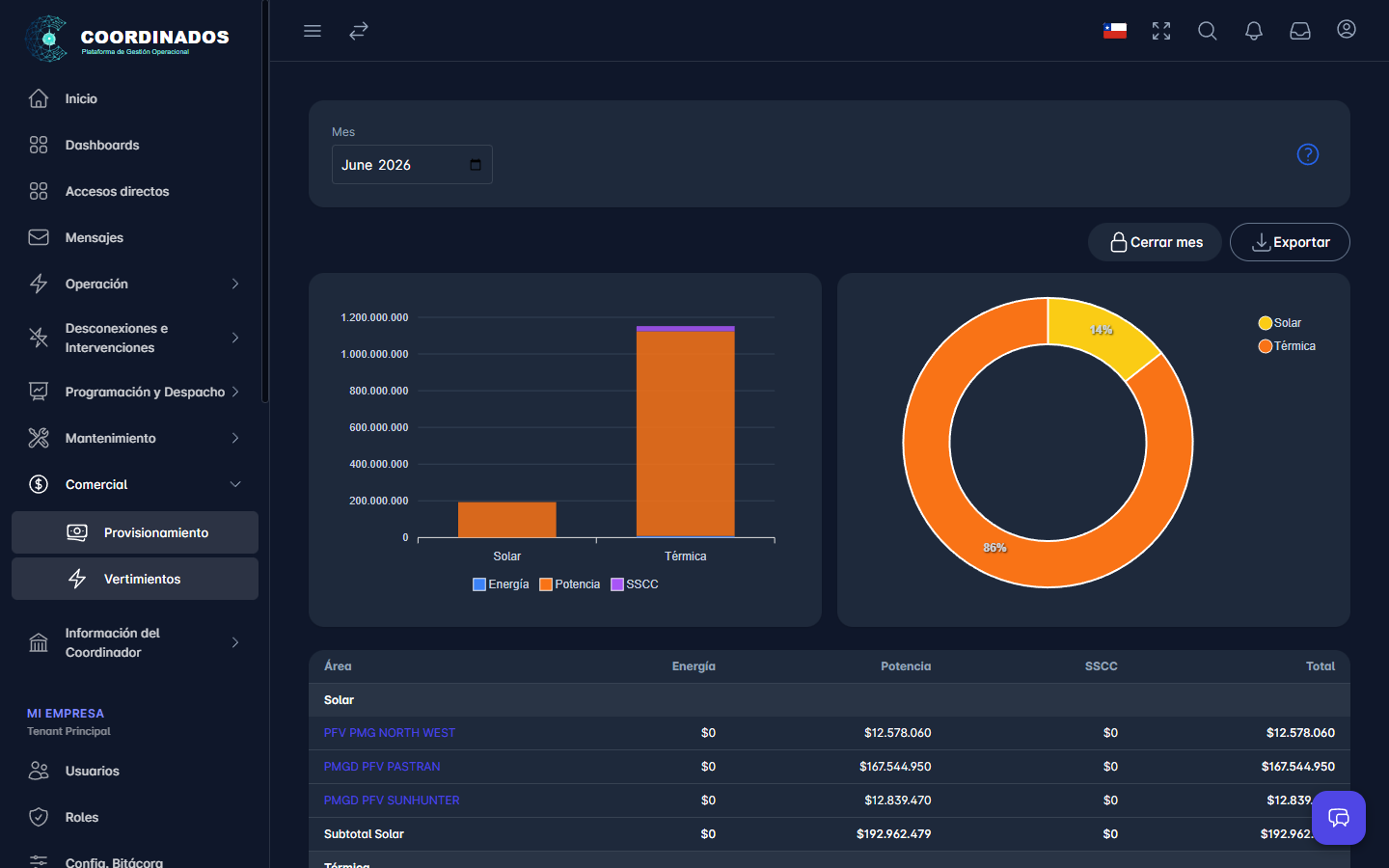
Task: Click the swap arrows icon in header
Action: point(359,31)
